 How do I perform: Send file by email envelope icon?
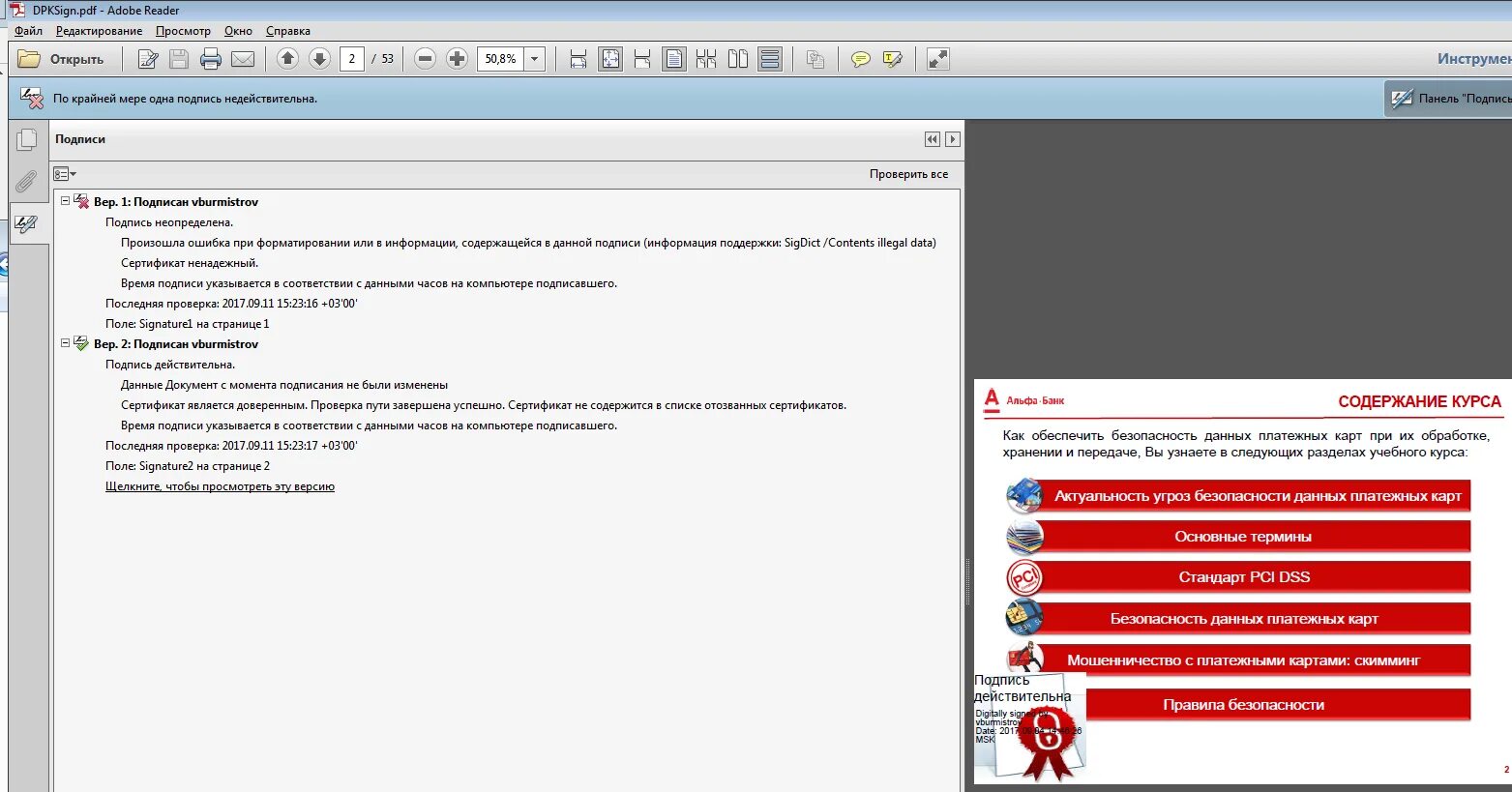pos(243,59)
